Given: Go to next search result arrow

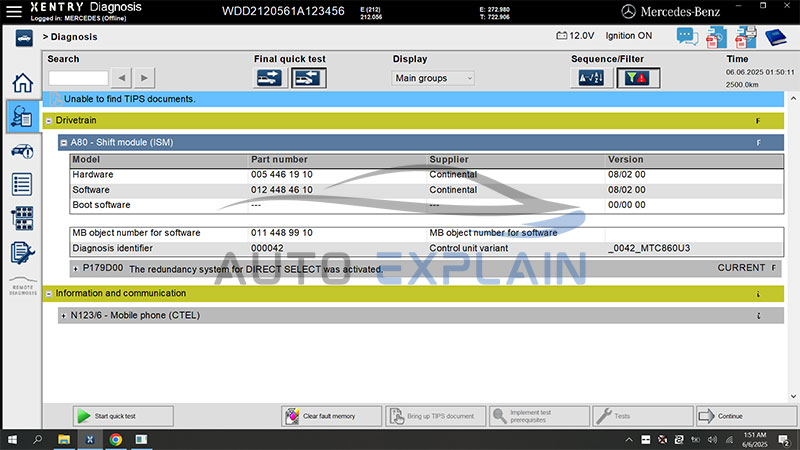Looking at the screenshot, I should point(144,78).
